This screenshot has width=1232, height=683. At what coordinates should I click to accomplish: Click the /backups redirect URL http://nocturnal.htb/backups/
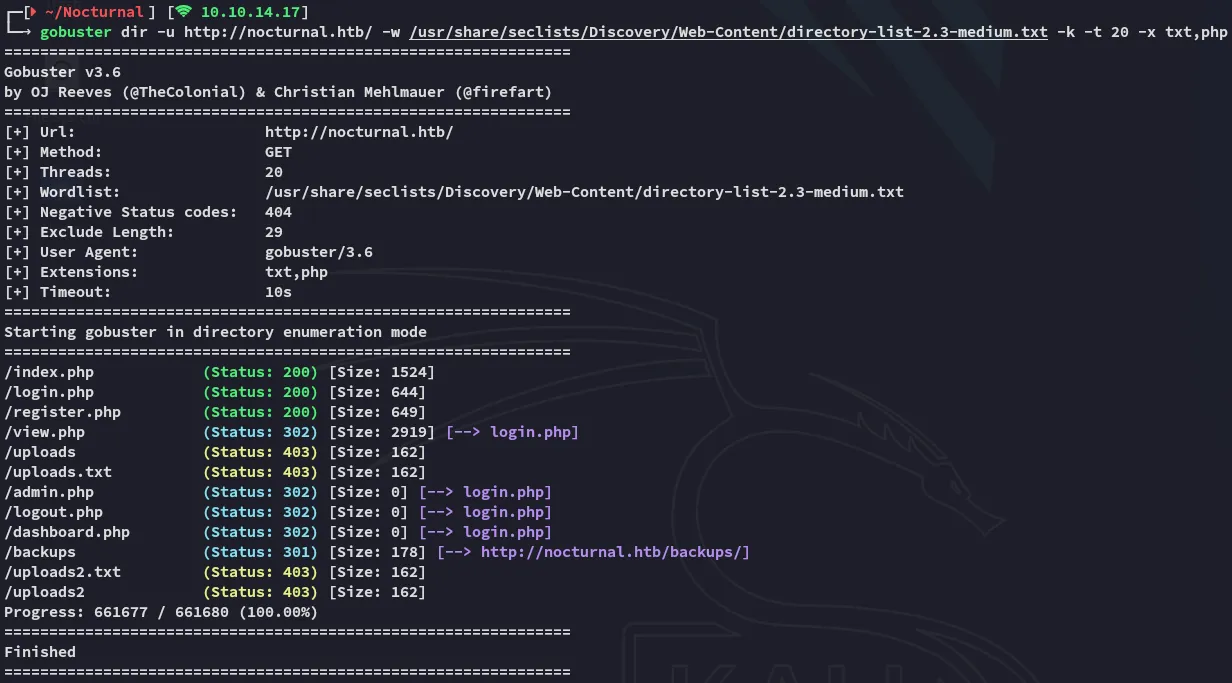tap(614, 552)
